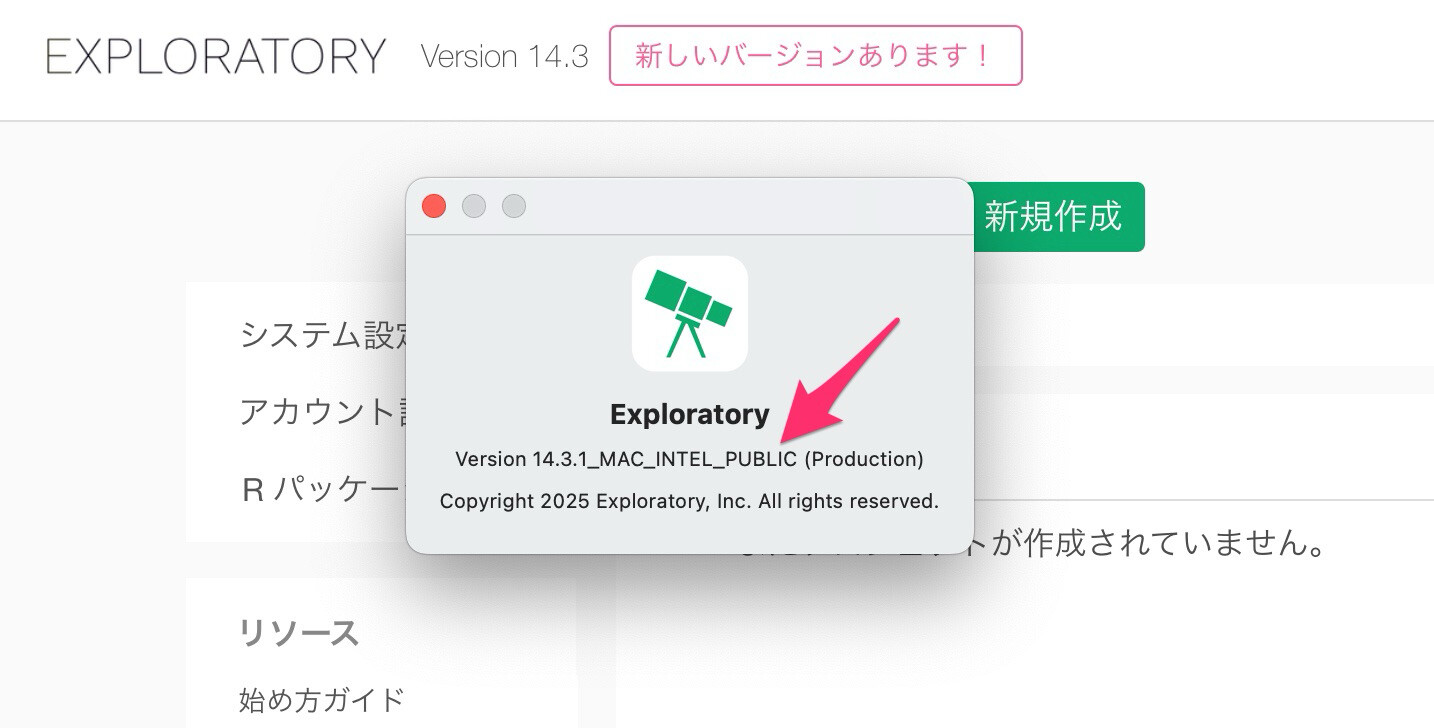Click the EXPLORATORY logo in the header
The height and width of the screenshot is (728, 1434).
point(216,57)
